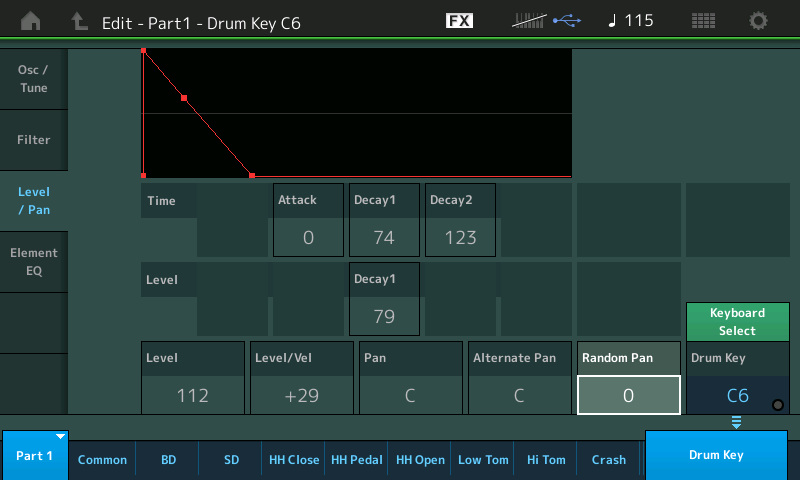Open the Utility gear icon
This screenshot has height=480, width=800.
[759, 21]
